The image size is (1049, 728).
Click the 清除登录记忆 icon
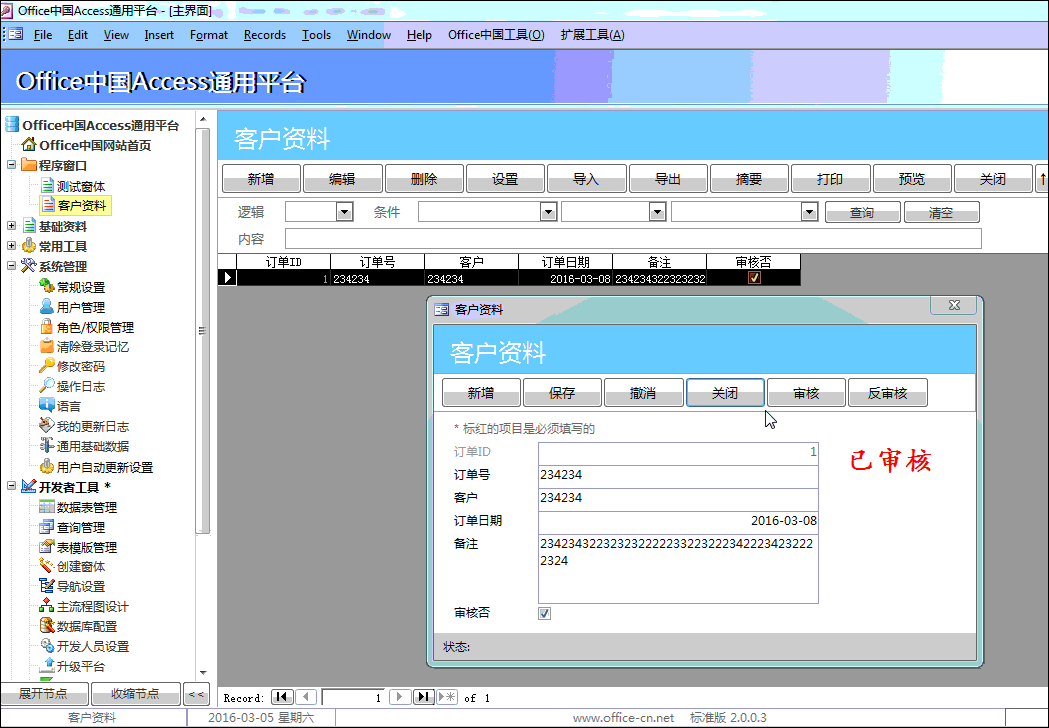click(47, 346)
